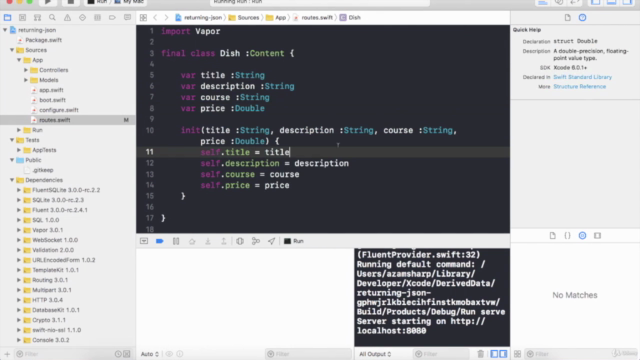Click Step Into in debug bar

tap(208, 241)
